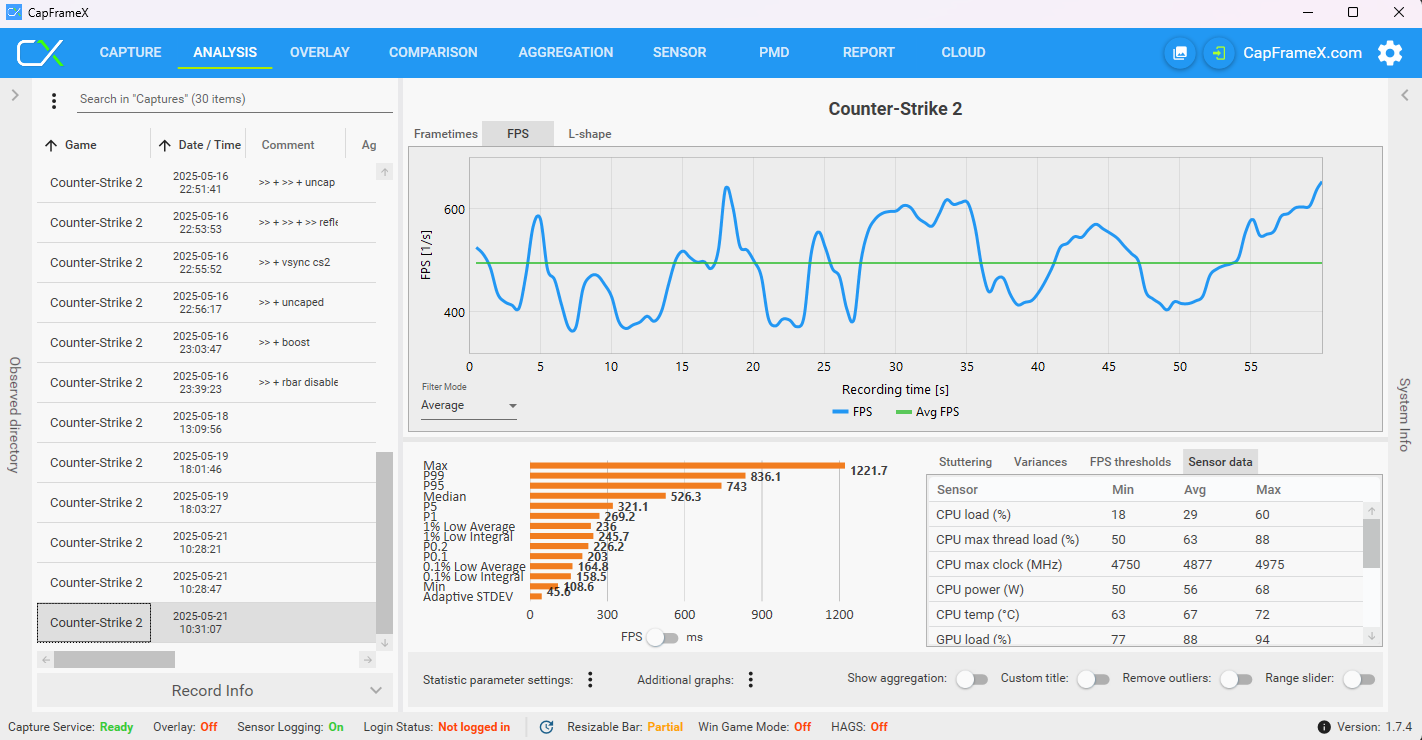Expand the Observed directory side panel
This screenshot has width=1422, height=740.
tap(15, 95)
